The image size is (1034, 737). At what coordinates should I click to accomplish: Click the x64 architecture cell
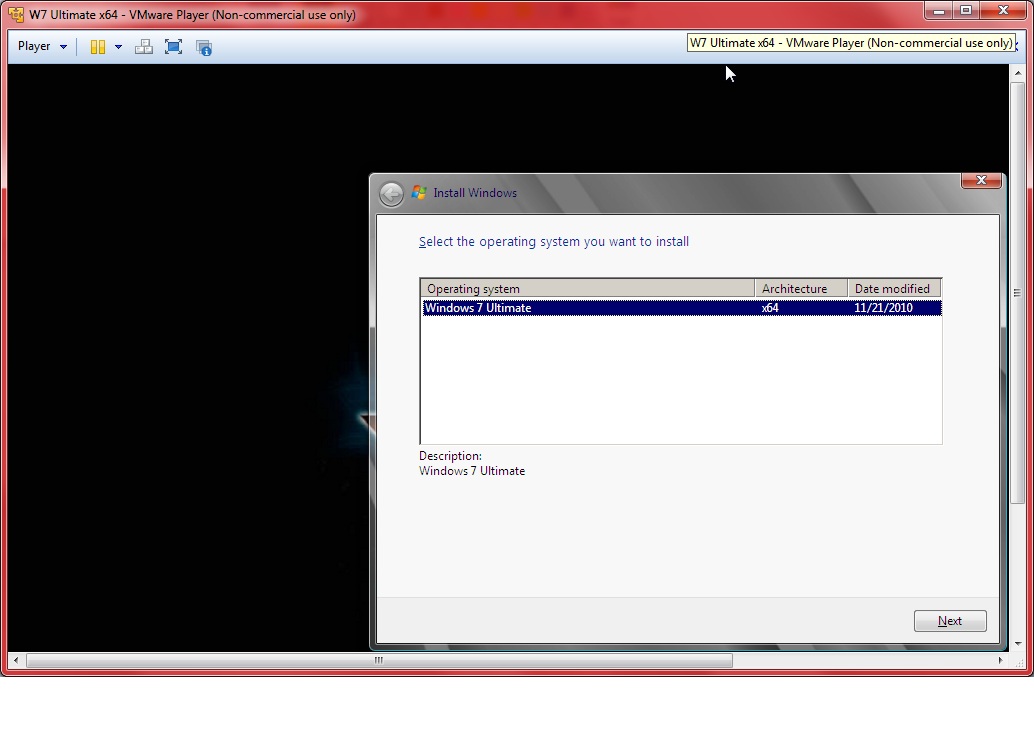pyautogui.click(x=770, y=308)
